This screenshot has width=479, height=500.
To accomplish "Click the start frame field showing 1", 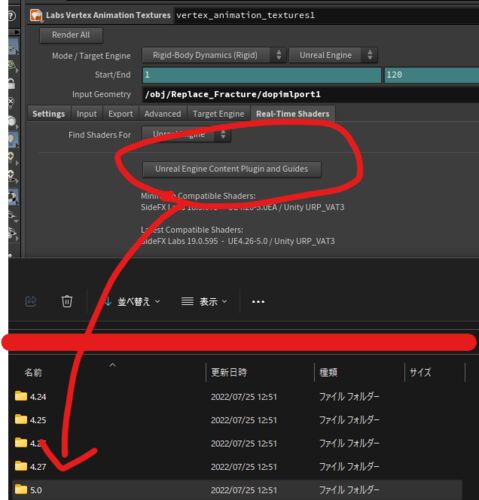I will coord(262,75).
